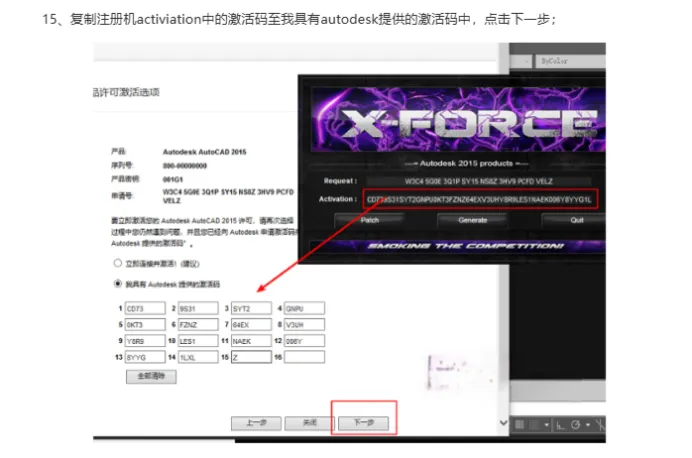Click activation code field 10 containing LES1
The height and width of the screenshot is (458, 692).
tap(198, 341)
